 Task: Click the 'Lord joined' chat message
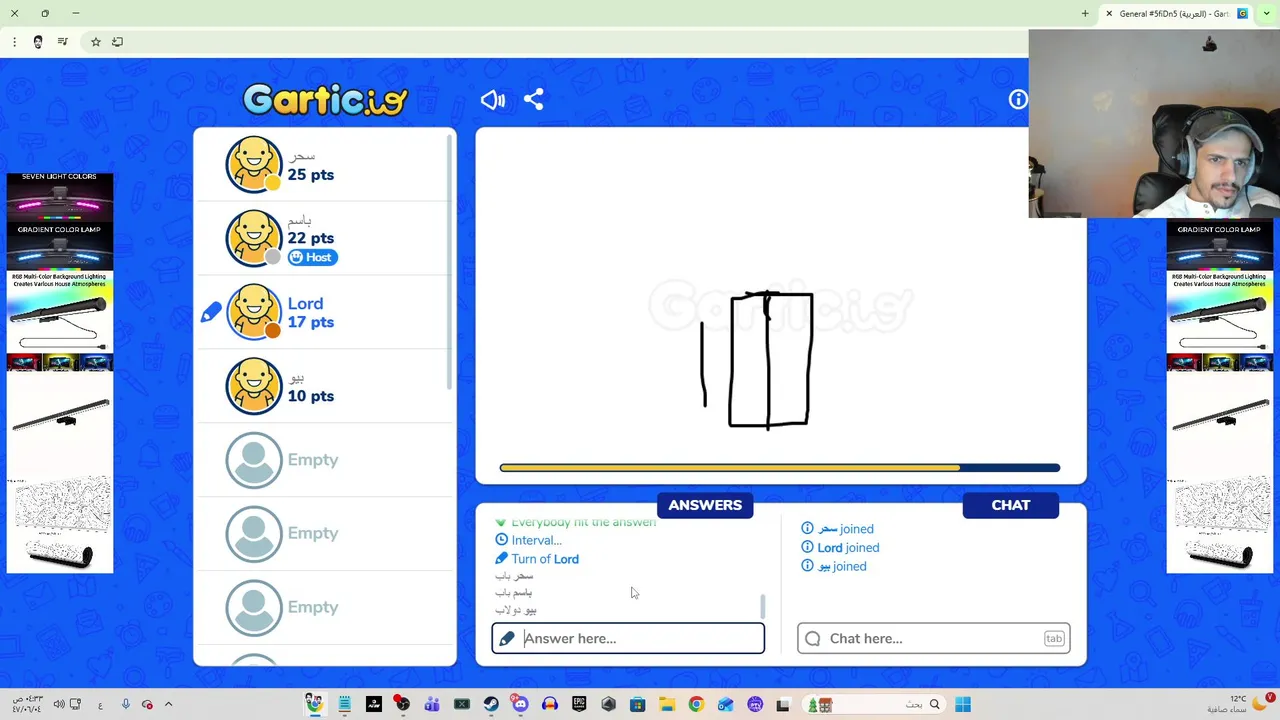point(840,547)
